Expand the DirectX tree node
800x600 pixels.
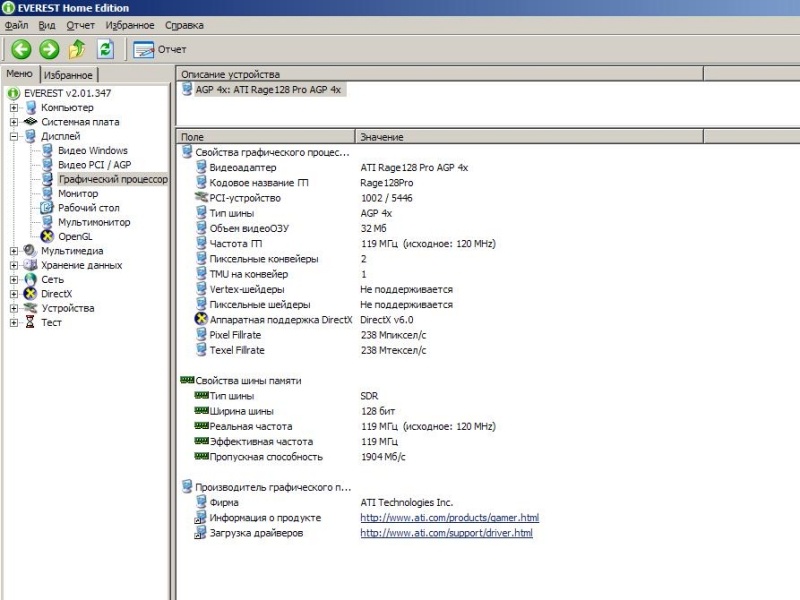(14, 294)
